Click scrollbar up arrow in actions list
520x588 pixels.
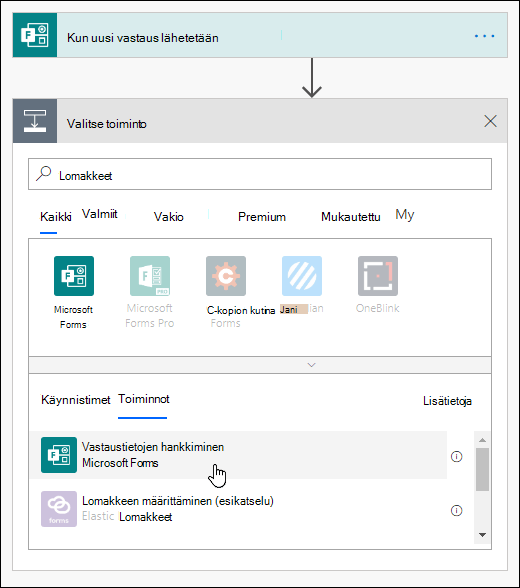(x=483, y=440)
